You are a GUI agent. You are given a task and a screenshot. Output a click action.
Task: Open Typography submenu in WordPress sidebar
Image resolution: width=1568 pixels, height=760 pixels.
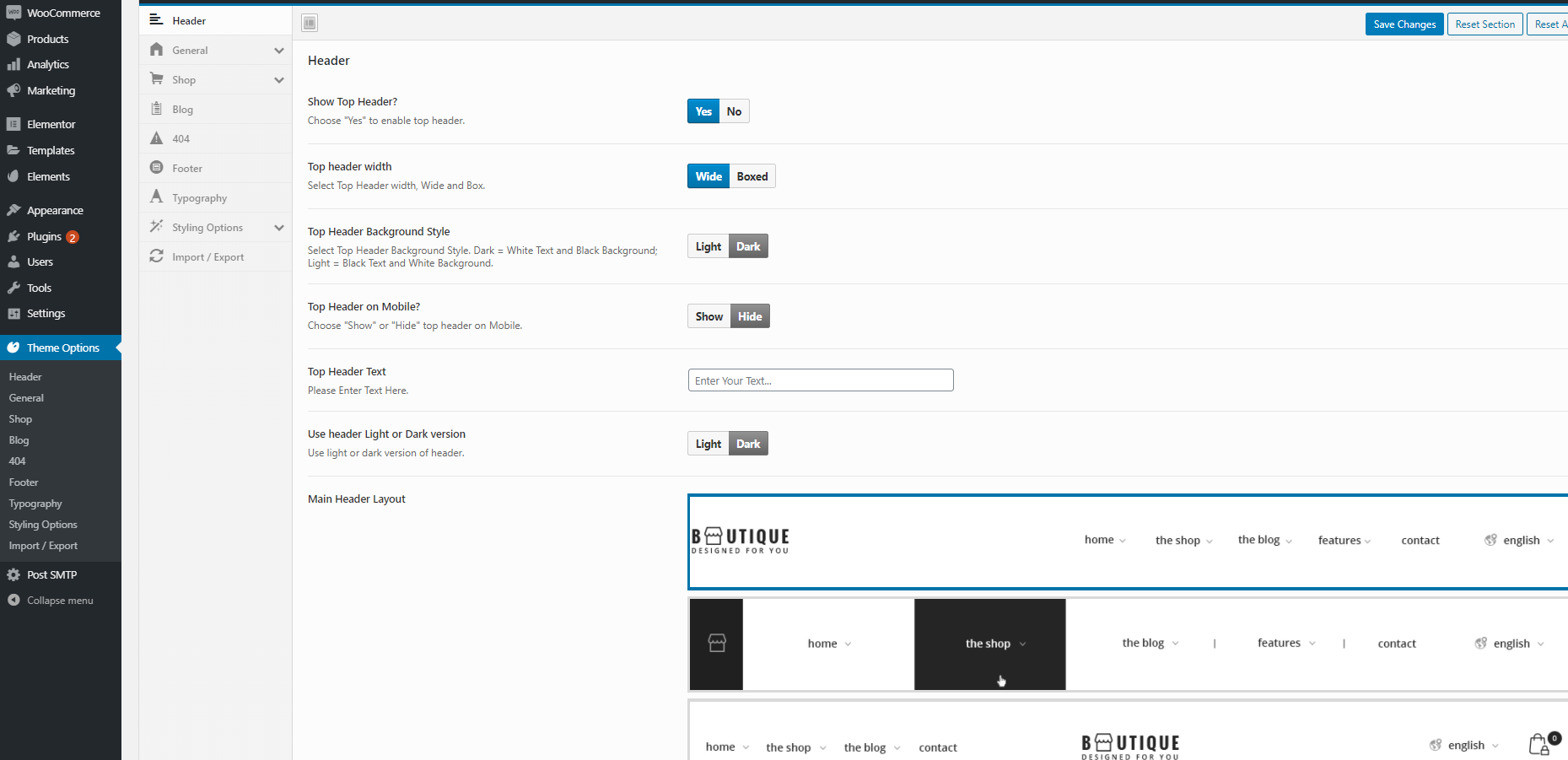35,504
